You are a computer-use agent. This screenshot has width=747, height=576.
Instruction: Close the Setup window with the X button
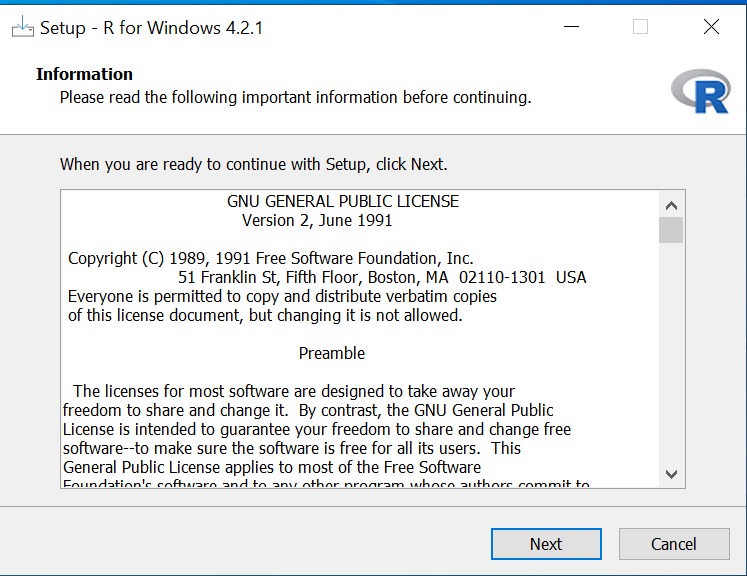(x=711, y=27)
